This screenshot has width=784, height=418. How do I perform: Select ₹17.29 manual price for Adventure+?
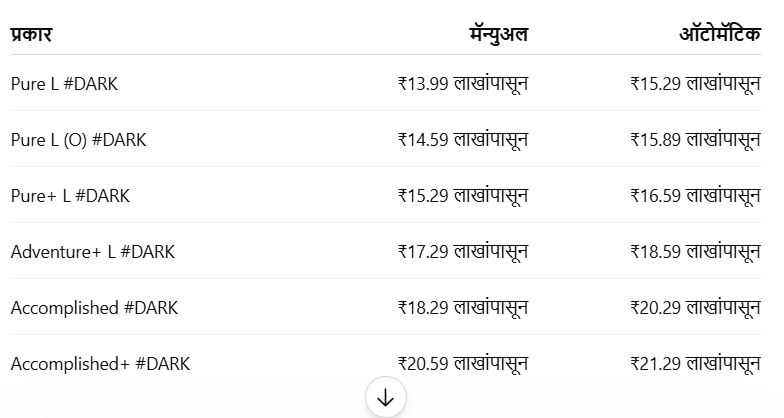point(463,252)
